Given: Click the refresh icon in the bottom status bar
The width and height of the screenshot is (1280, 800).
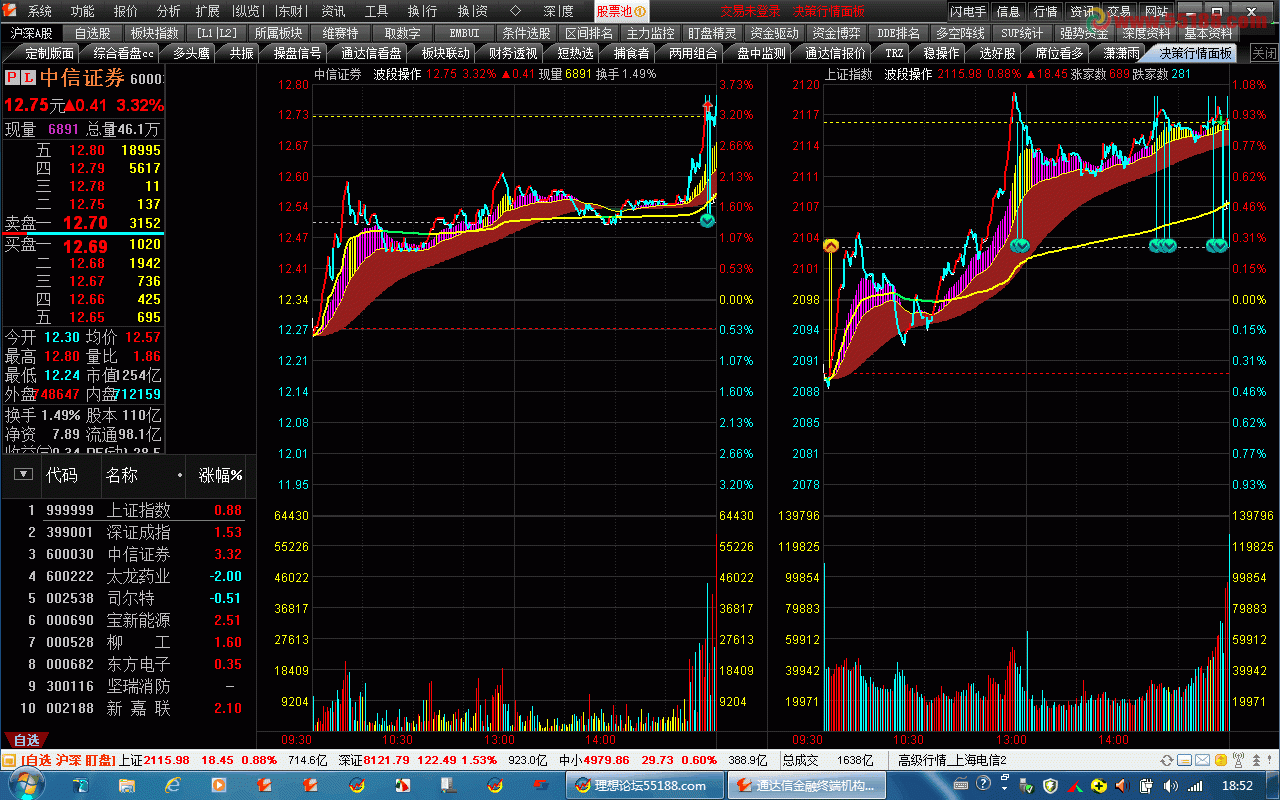Looking at the screenshot, I should click(x=1168, y=761).
